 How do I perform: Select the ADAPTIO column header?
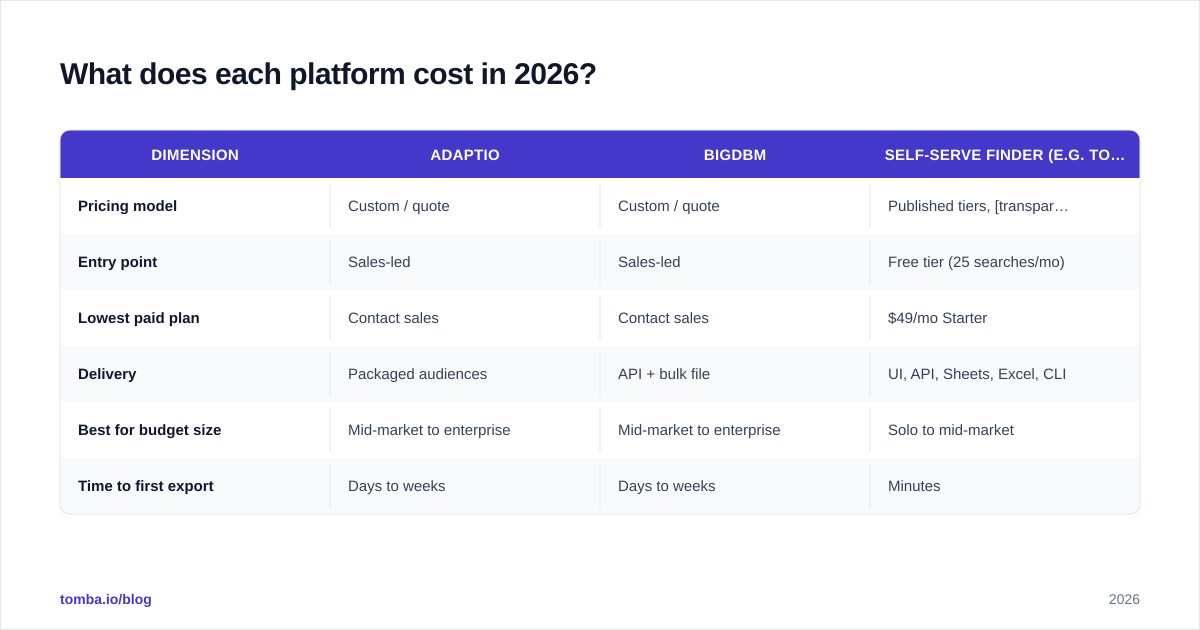pos(465,155)
